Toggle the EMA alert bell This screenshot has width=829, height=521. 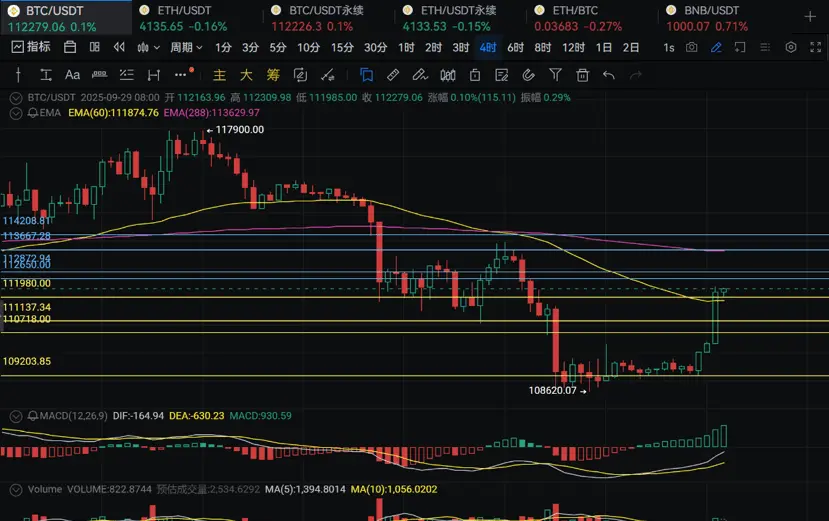(33, 113)
